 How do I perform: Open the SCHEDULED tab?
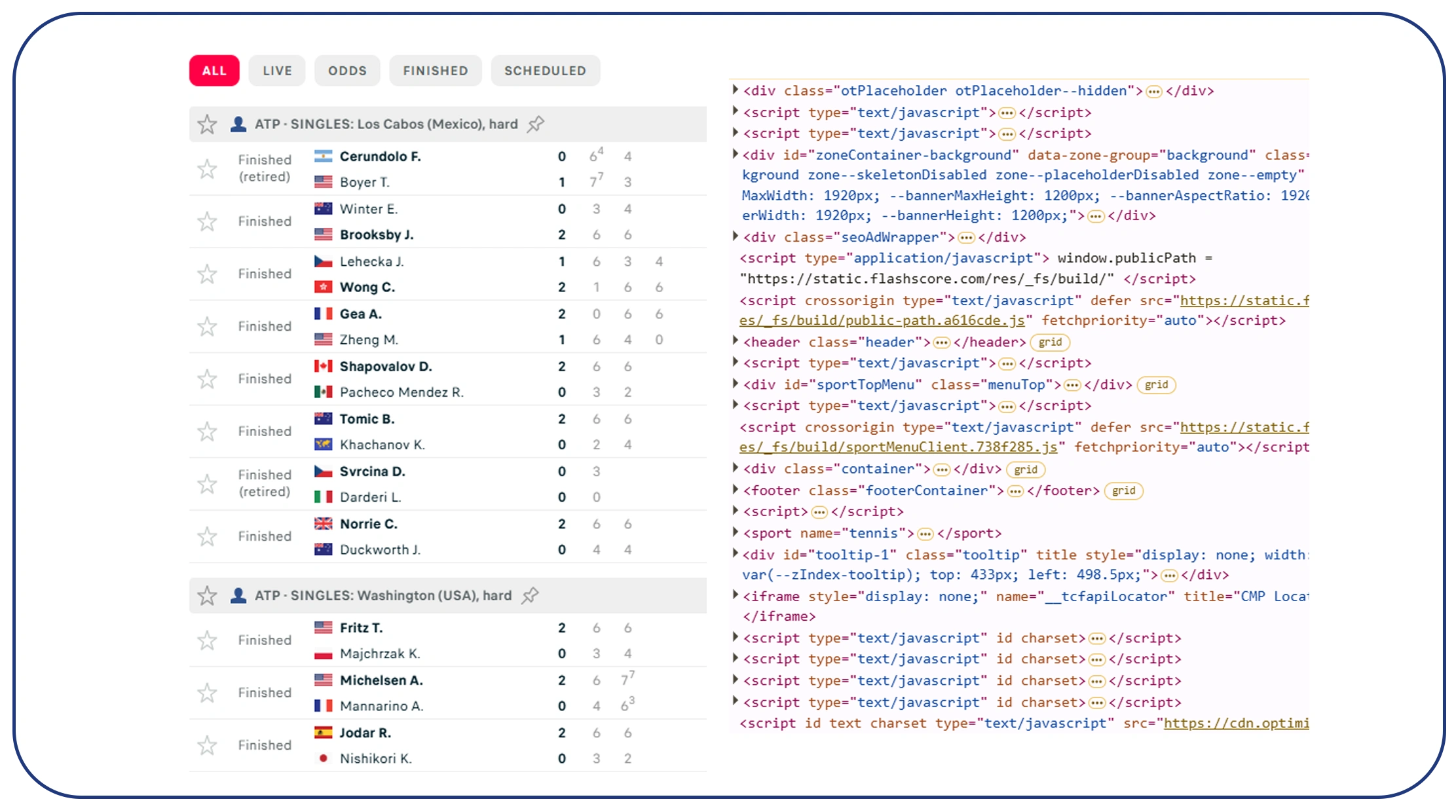pyautogui.click(x=545, y=71)
